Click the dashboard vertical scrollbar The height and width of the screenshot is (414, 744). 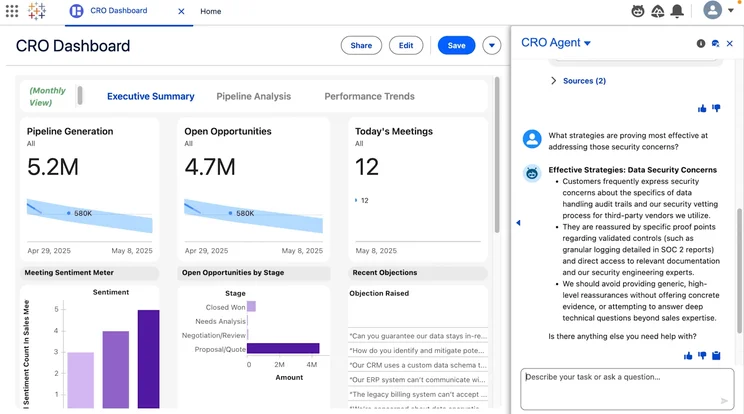click(x=497, y=155)
